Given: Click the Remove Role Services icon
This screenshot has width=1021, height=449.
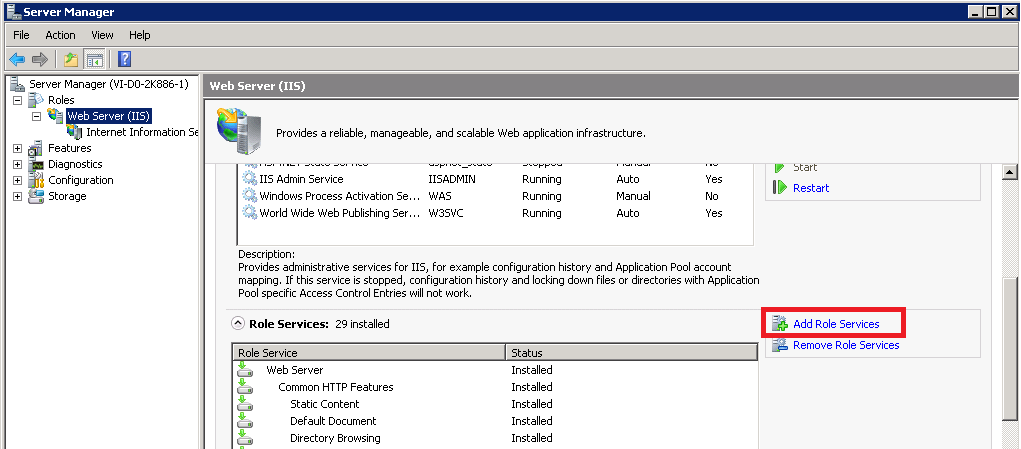Looking at the screenshot, I should click(x=780, y=345).
